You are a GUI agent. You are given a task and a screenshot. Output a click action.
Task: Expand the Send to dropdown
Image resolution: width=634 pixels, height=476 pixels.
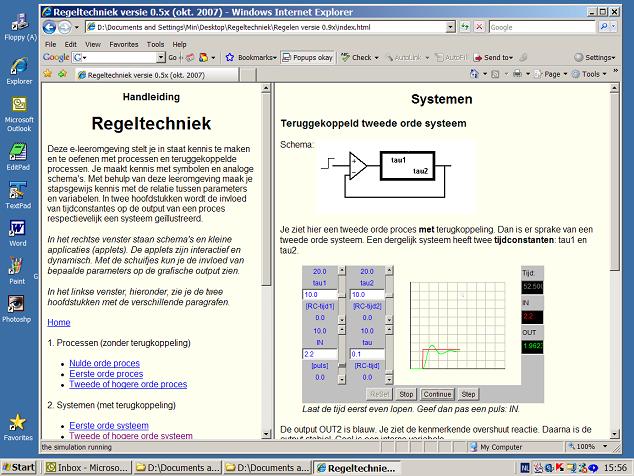click(511, 58)
